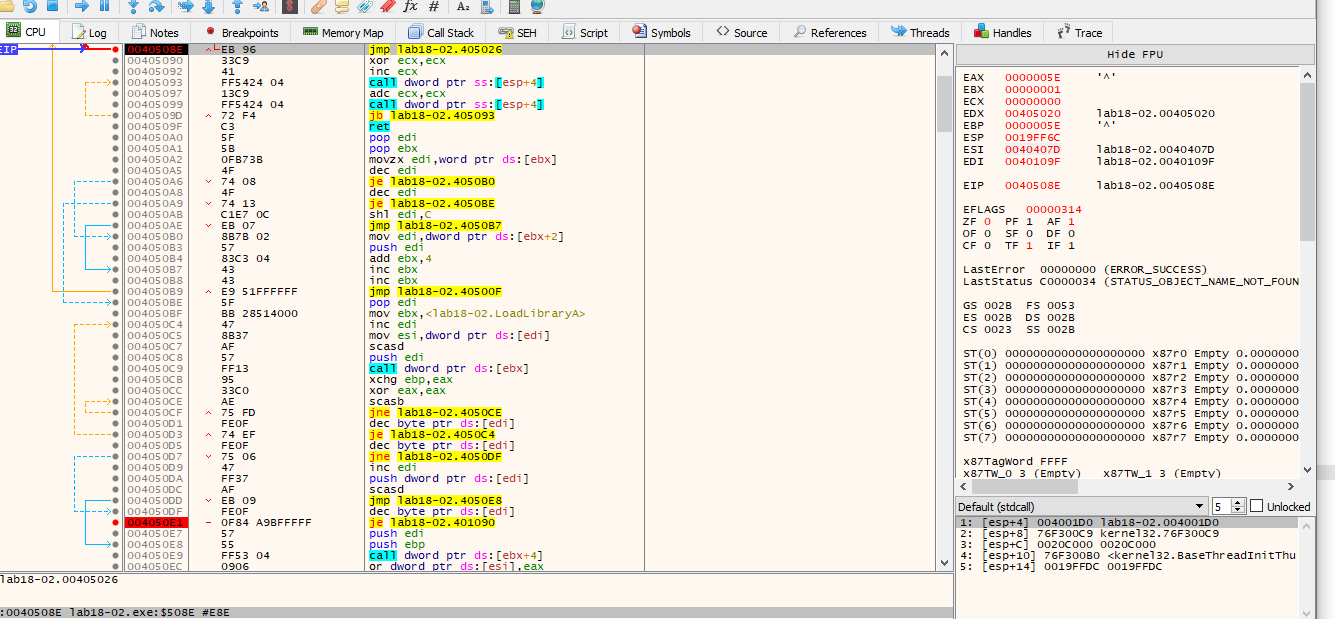
Task: Toggle the Unlocked checkbox
Action: tap(1257, 506)
